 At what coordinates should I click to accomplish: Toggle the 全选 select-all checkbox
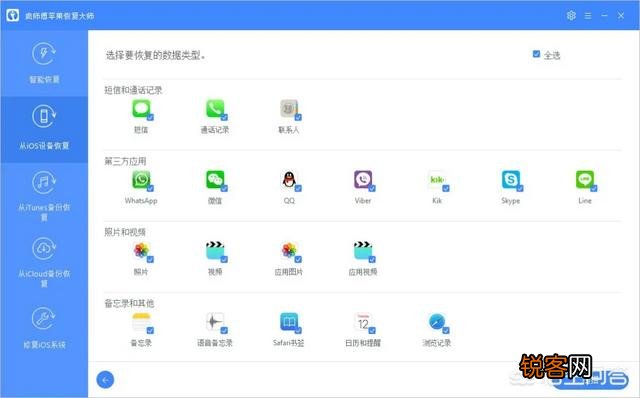click(x=536, y=54)
